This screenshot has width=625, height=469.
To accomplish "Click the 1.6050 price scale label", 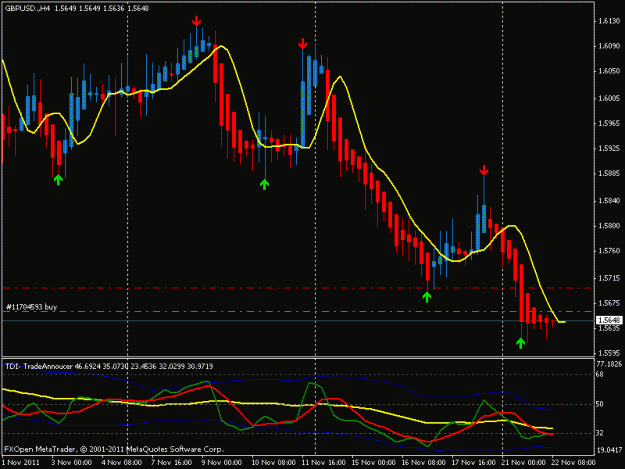I will click(609, 71).
